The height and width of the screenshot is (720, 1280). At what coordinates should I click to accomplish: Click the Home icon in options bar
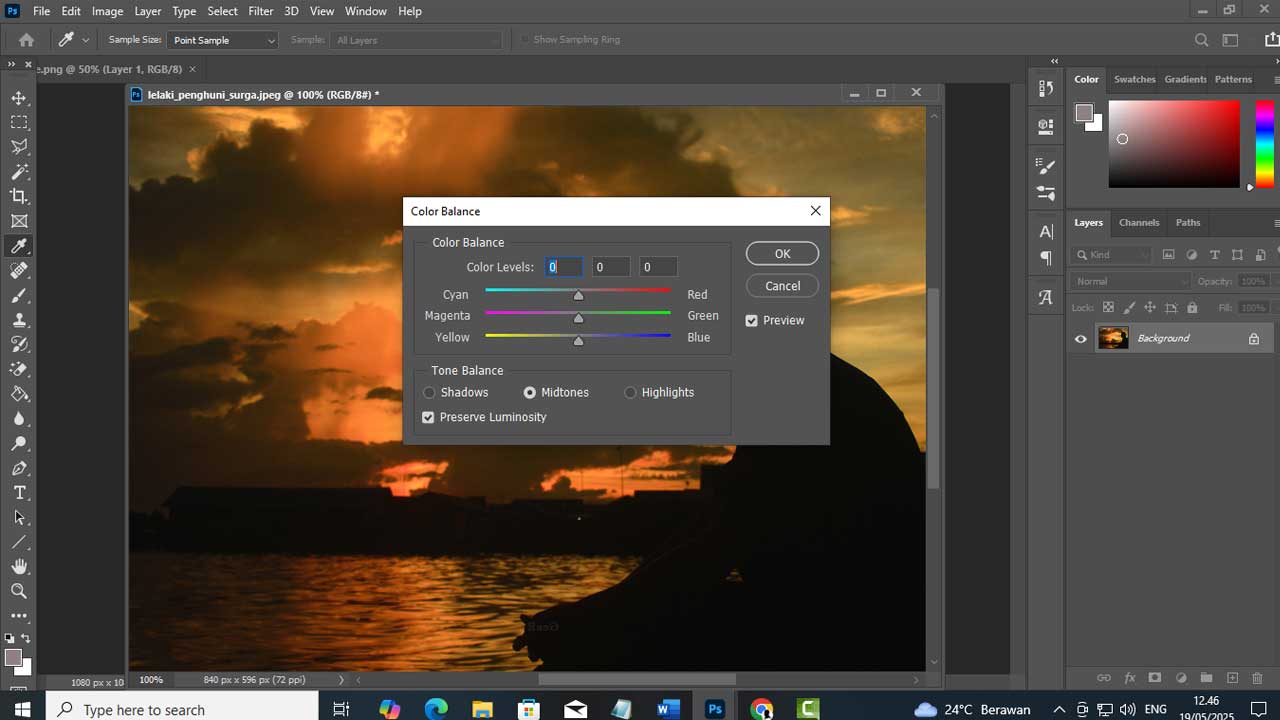(x=26, y=40)
